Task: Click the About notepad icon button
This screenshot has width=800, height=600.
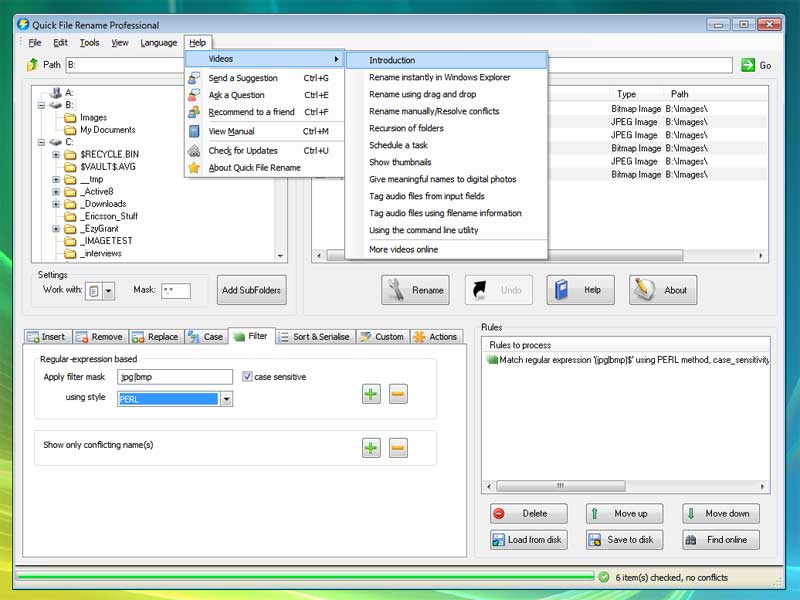Action: 663,290
